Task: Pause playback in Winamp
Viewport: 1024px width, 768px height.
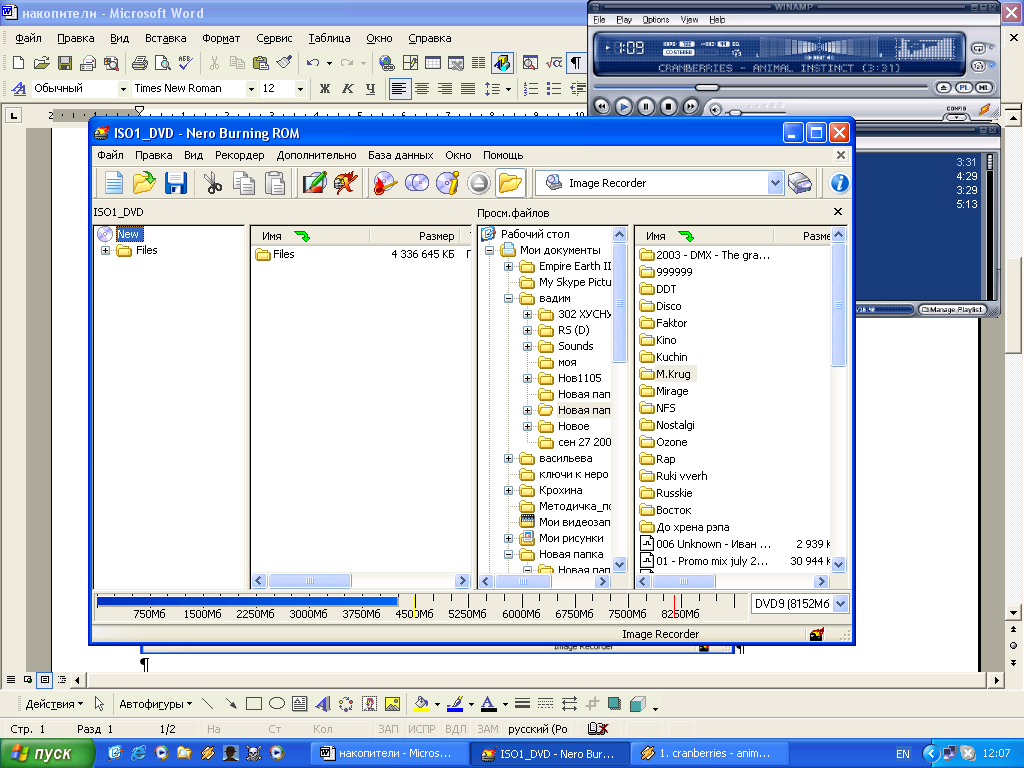Action: pos(646,107)
